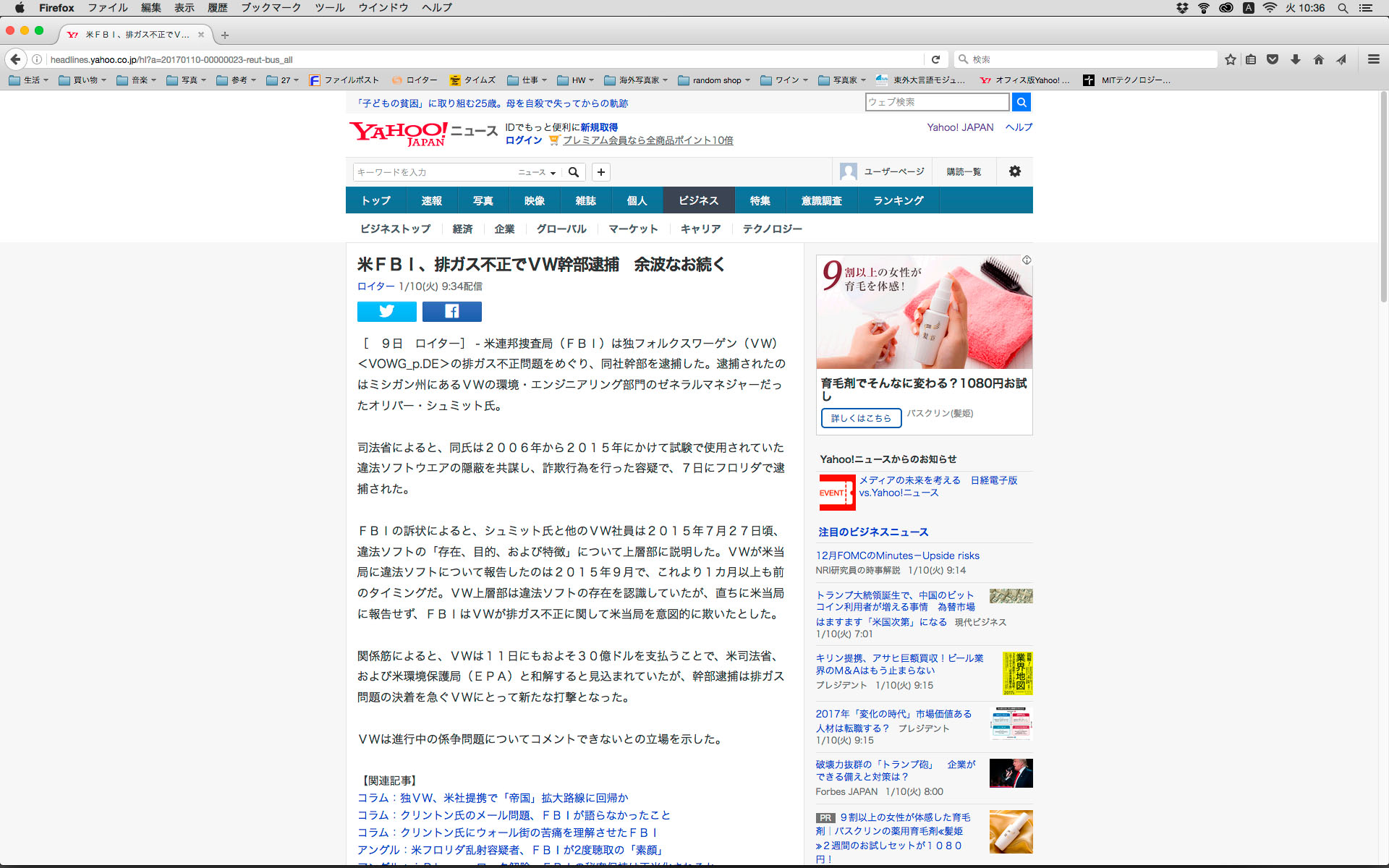Image resolution: width=1389 pixels, height=868 pixels.
Task: Click blue web search magnifier button
Action: (x=1021, y=102)
